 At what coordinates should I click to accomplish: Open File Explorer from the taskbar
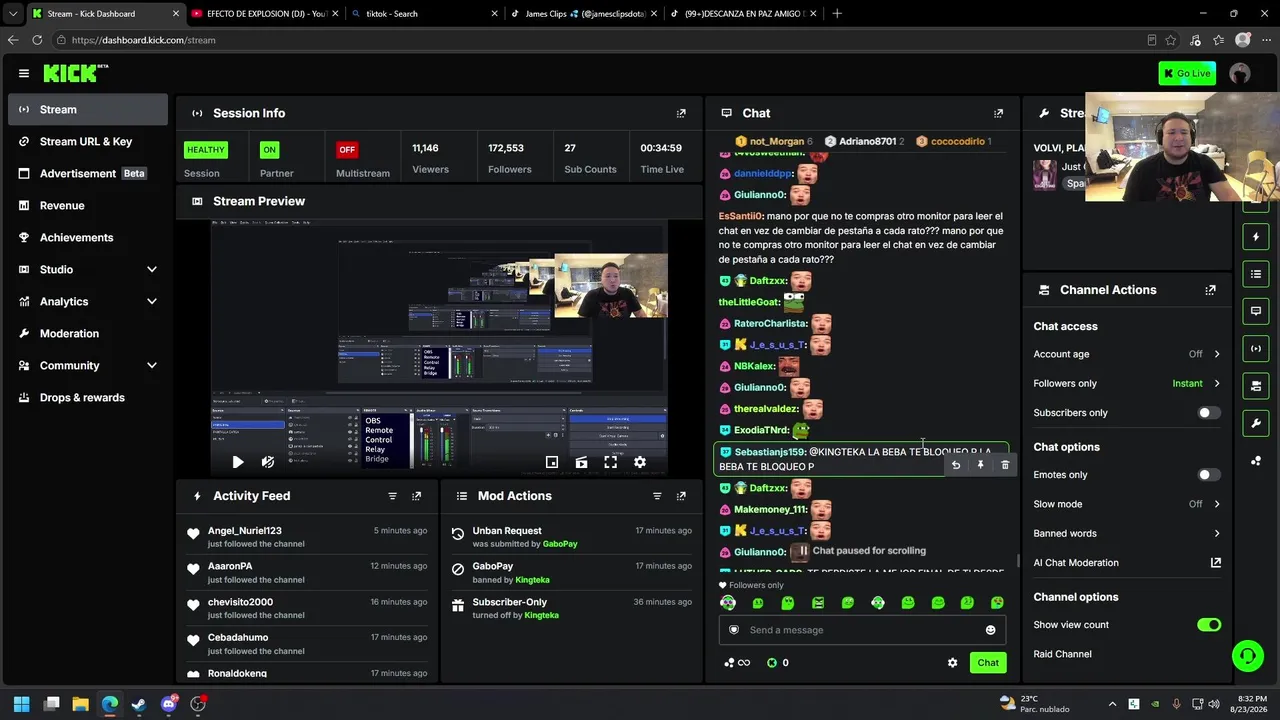81,704
